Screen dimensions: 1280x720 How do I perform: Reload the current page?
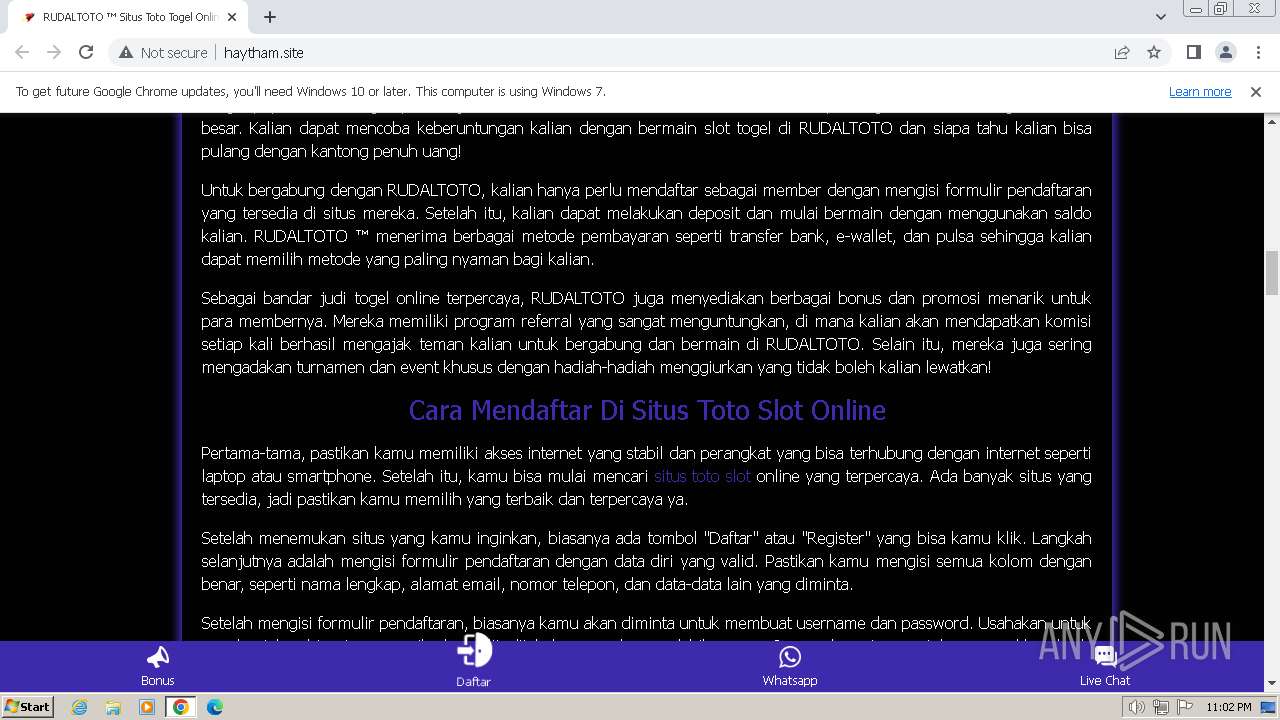click(86, 52)
